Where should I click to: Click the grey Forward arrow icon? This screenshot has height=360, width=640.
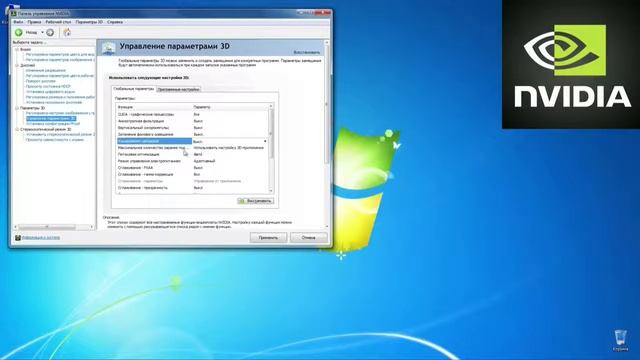[x=50, y=32]
